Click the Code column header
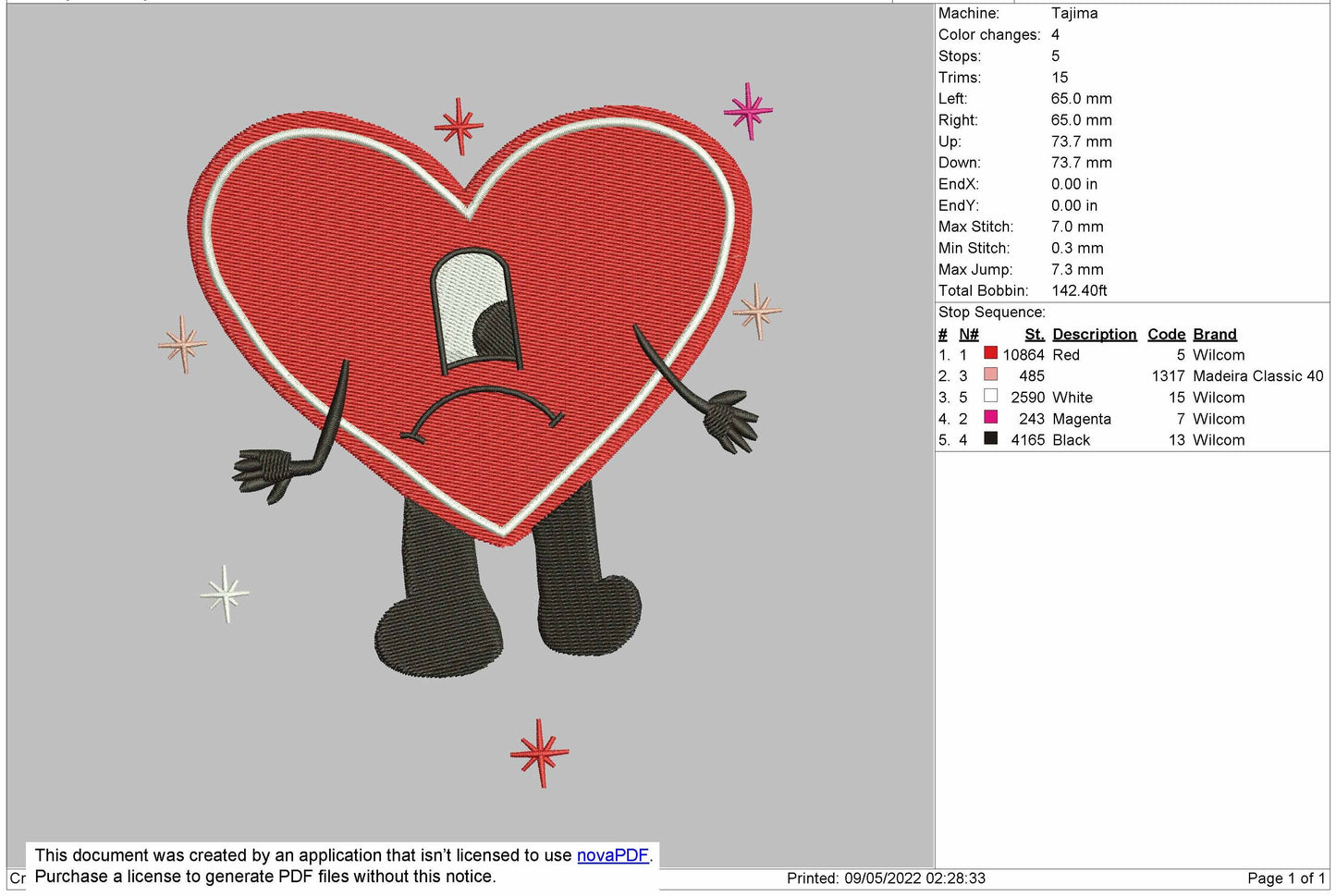Screen dimensions: 1336x896 [1166, 334]
